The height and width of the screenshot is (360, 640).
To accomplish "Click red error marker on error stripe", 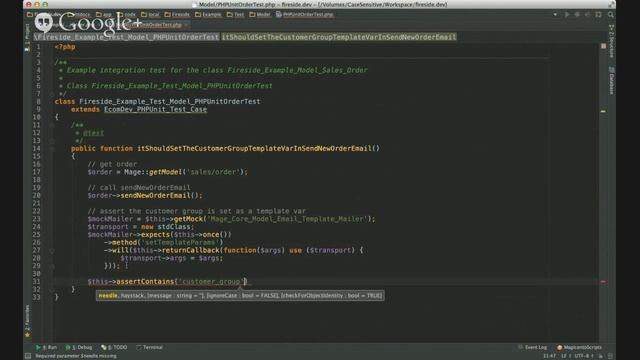I will point(603,282).
